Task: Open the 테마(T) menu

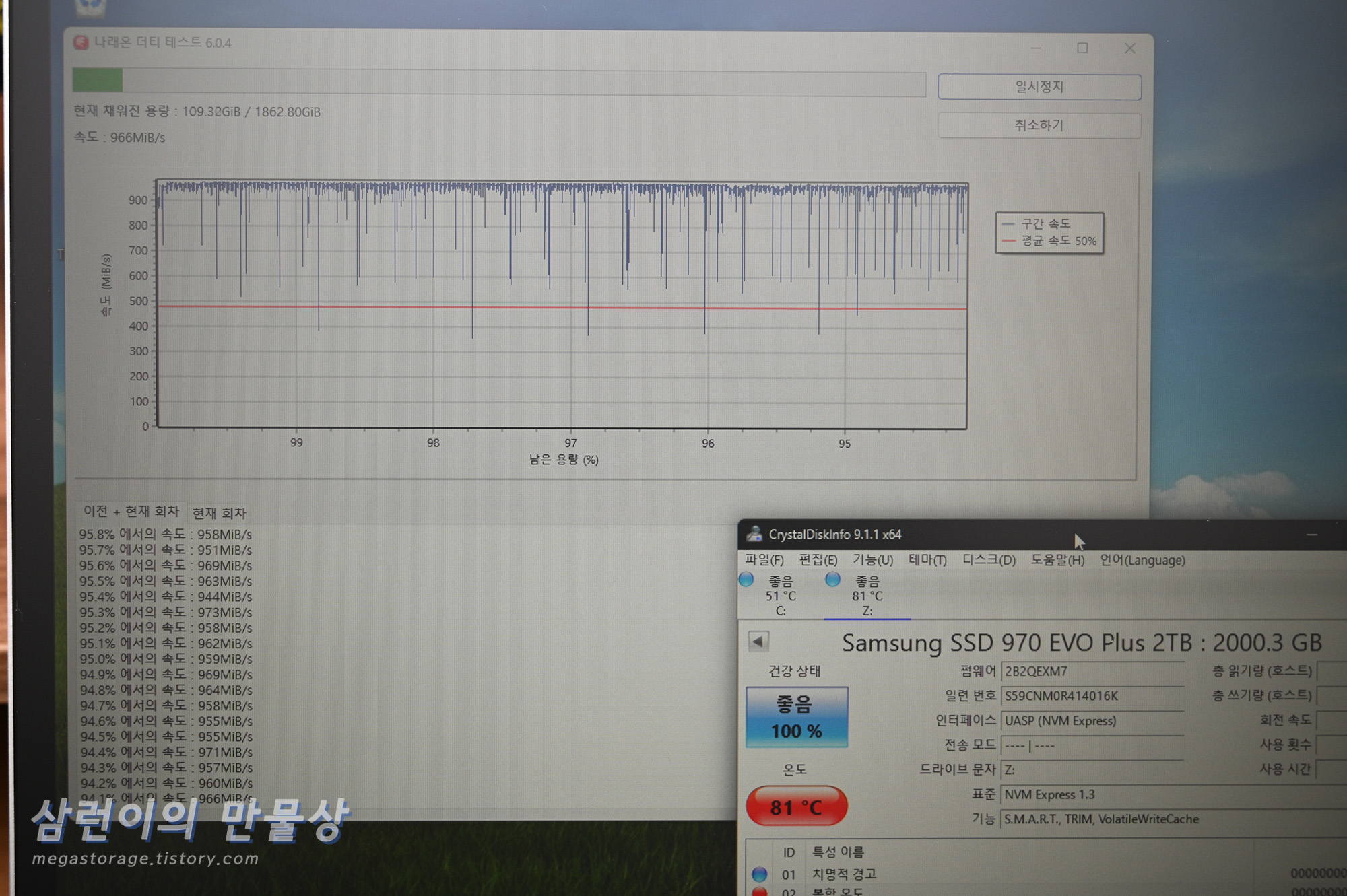Action: [x=927, y=560]
